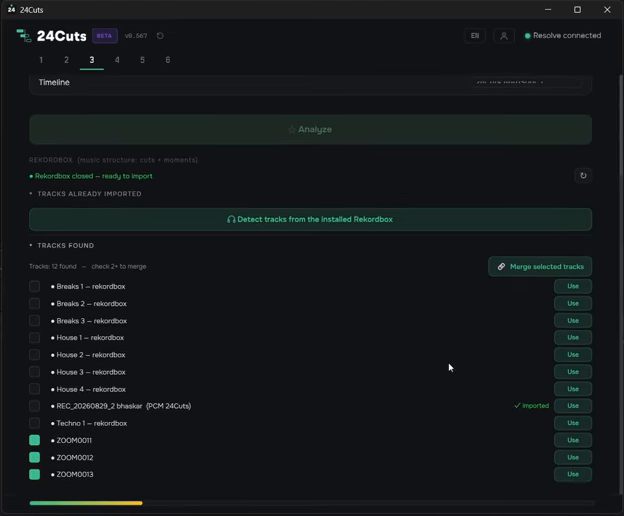Uncheck the ZOOM0012 checkbox

(35, 458)
